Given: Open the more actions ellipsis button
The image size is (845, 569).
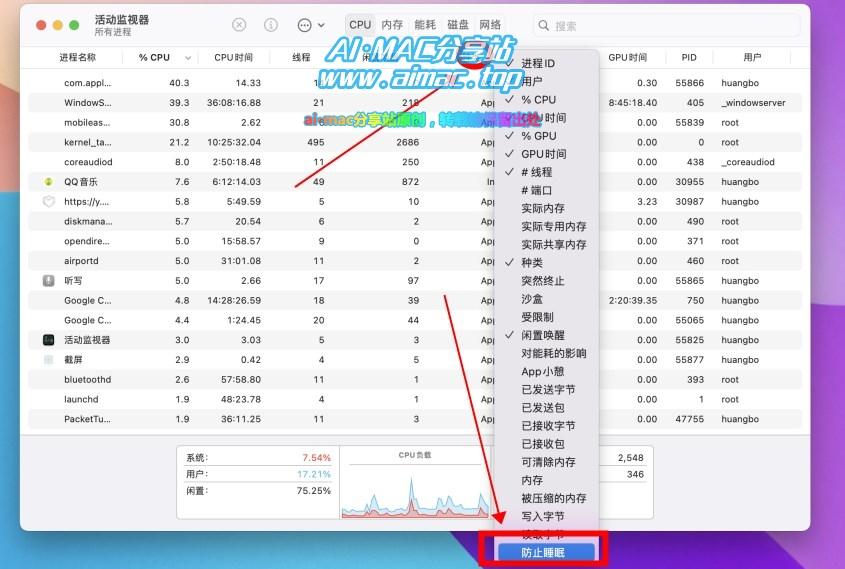Looking at the screenshot, I should pos(304,25).
